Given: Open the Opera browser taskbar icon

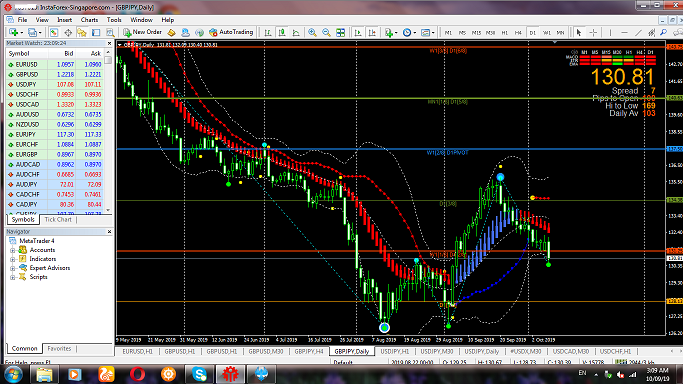Looking at the screenshot, I should tap(137, 374).
